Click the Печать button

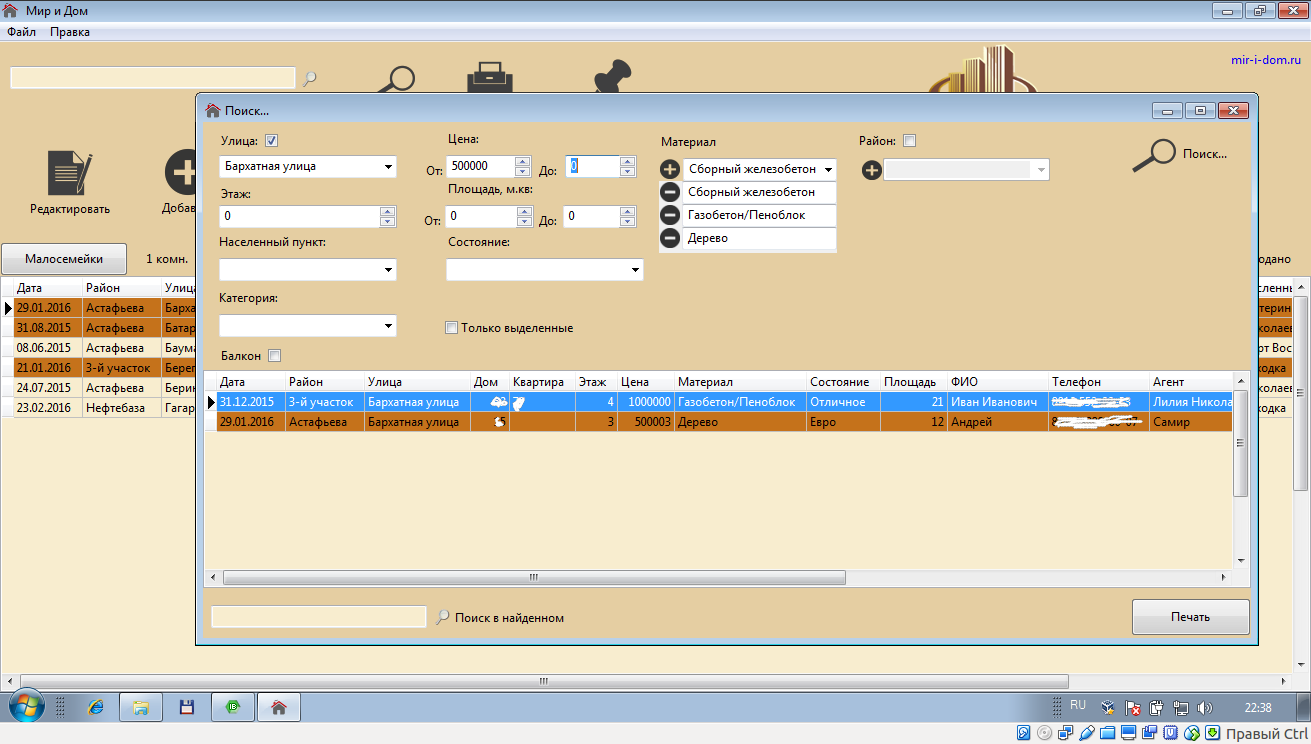coord(1190,617)
